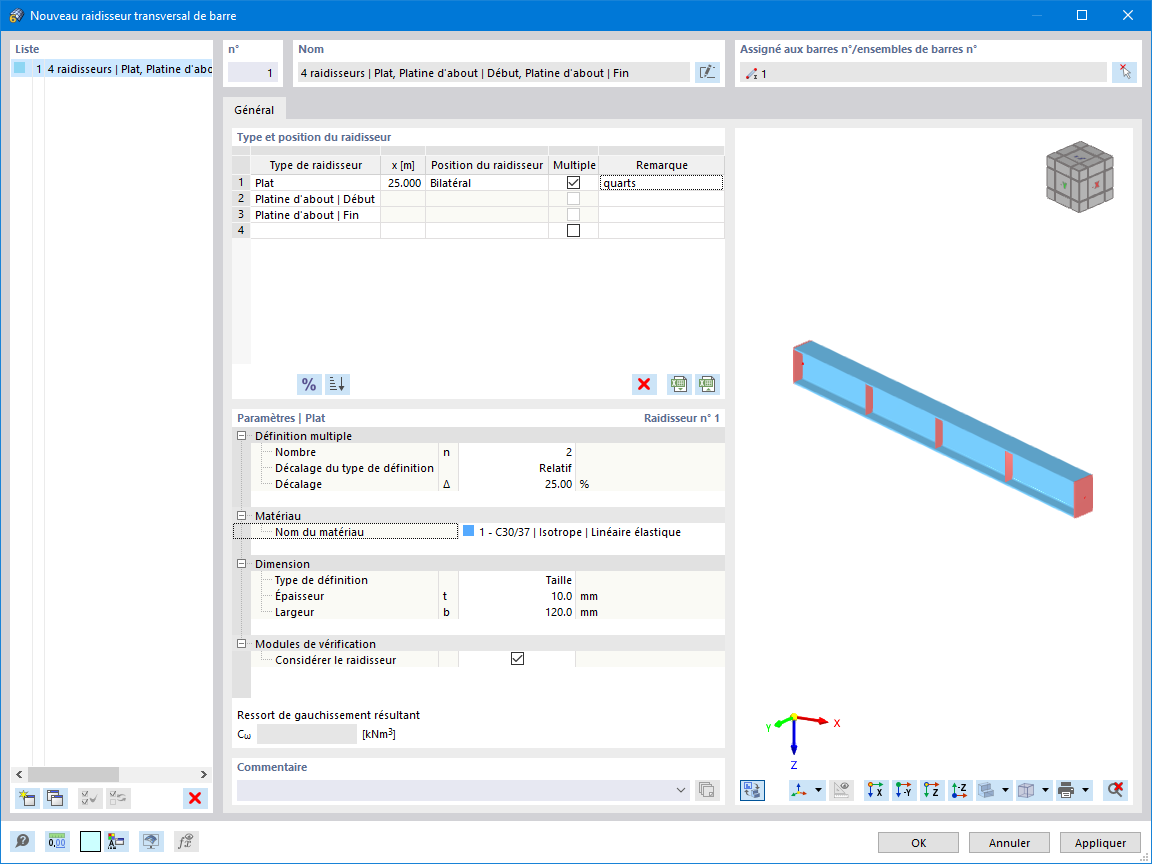Click the x [m] value 25.000
The image size is (1152, 864).
coord(404,183)
